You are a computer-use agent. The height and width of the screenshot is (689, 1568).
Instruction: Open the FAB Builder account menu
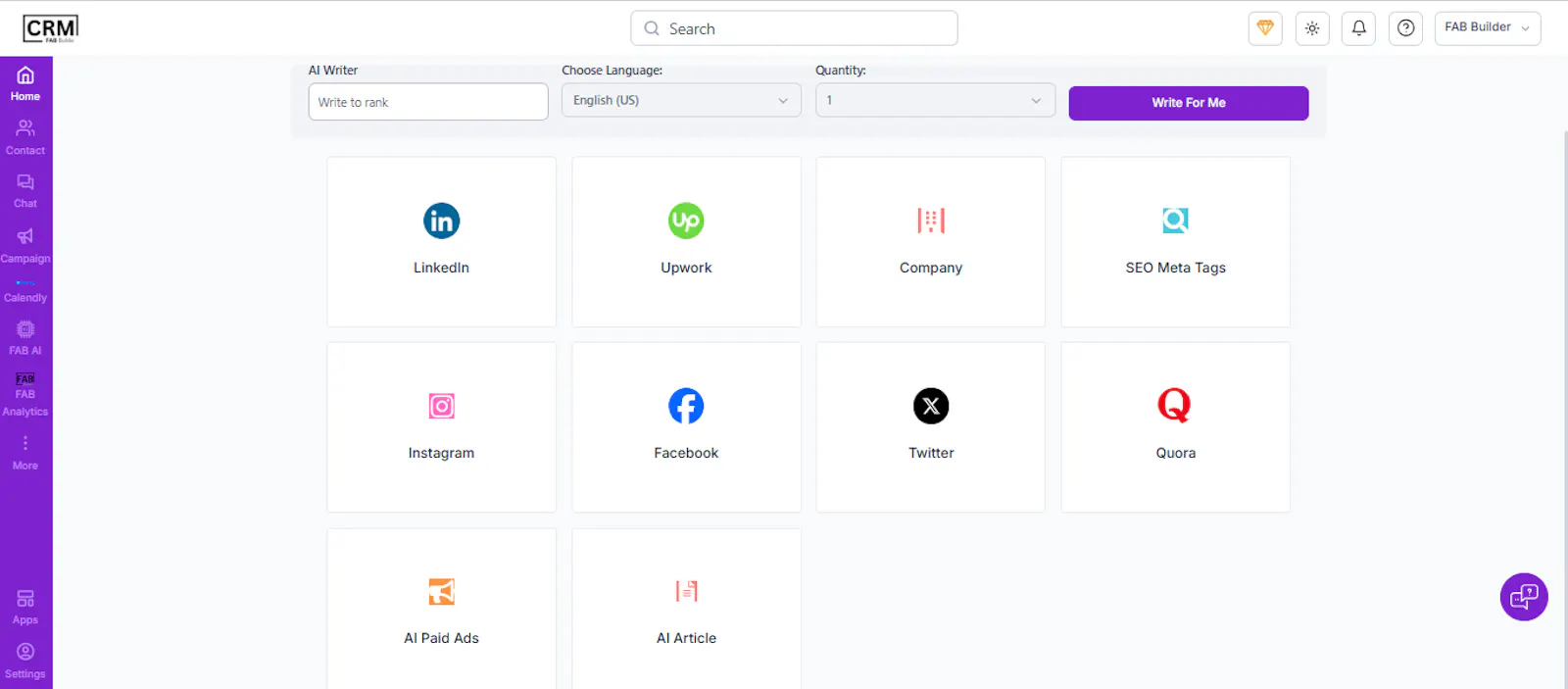[1488, 28]
